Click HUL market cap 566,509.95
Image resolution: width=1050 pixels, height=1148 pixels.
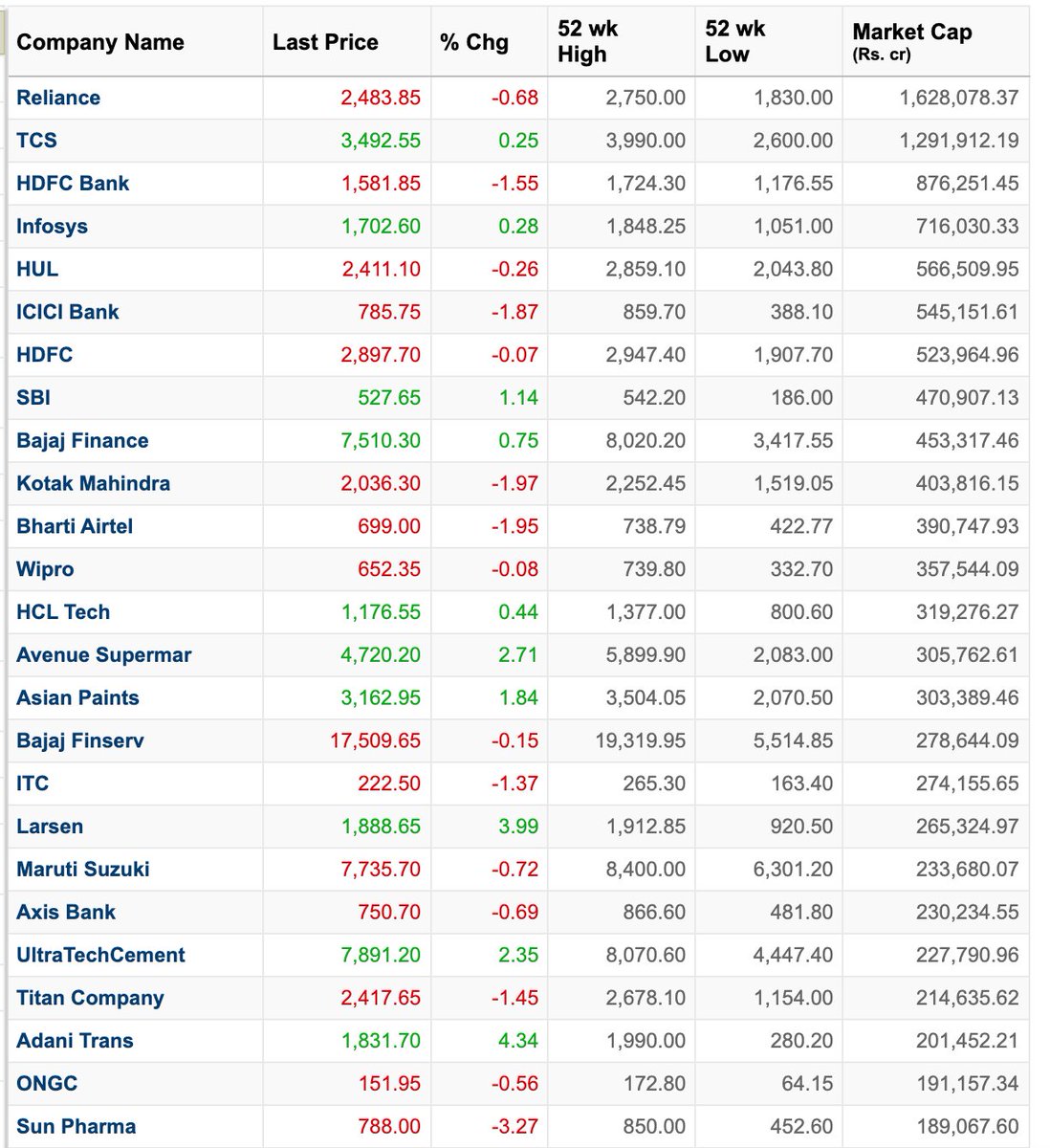968,269
